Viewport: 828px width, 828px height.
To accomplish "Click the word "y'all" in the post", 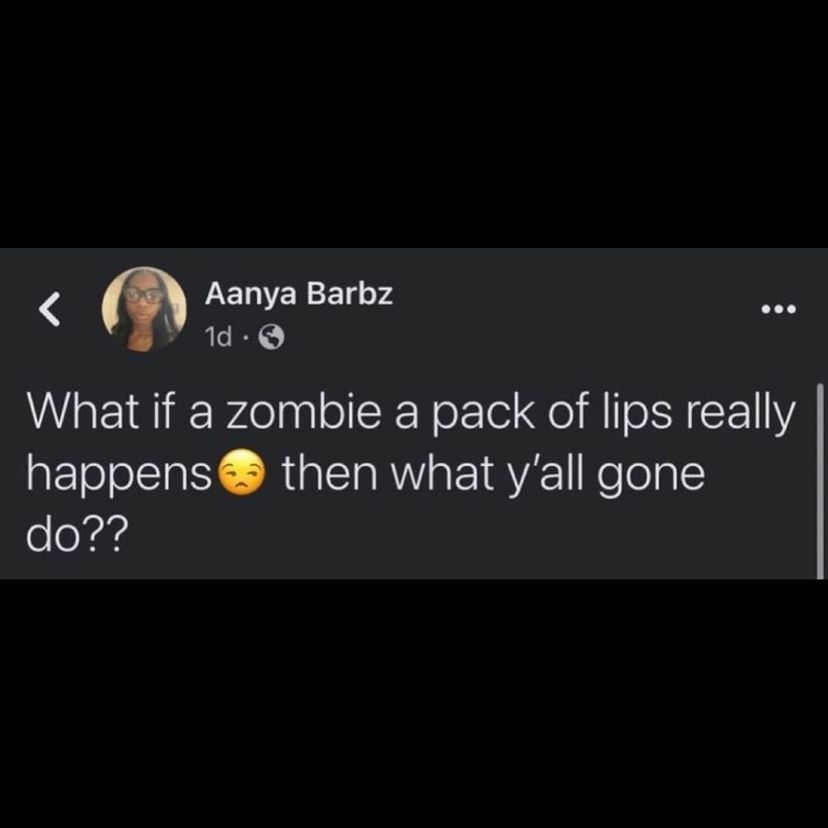I will 547,474.
